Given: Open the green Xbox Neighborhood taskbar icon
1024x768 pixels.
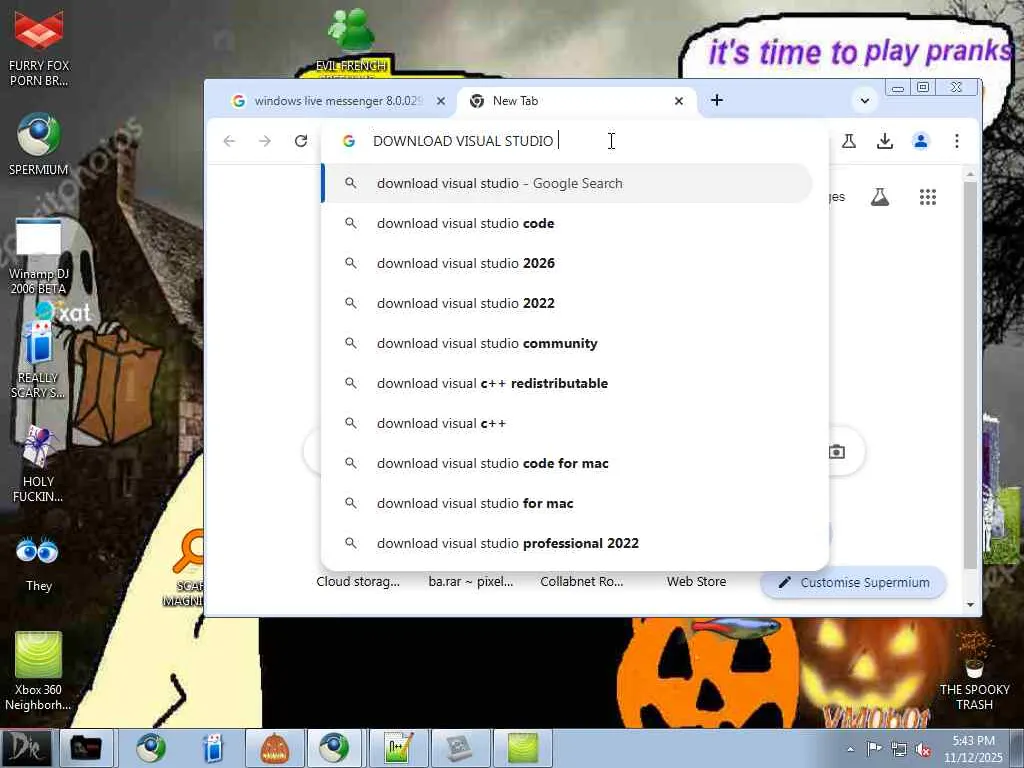Looking at the screenshot, I should (522, 748).
